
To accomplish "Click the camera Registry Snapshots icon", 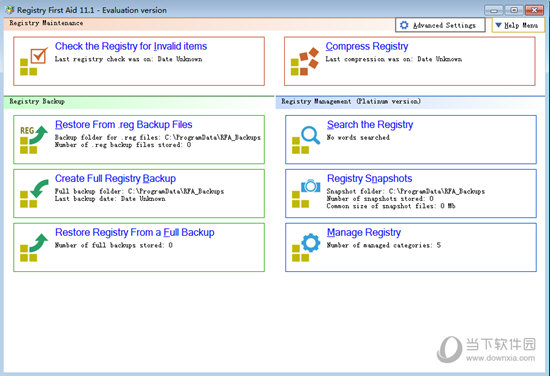I will [306, 193].
